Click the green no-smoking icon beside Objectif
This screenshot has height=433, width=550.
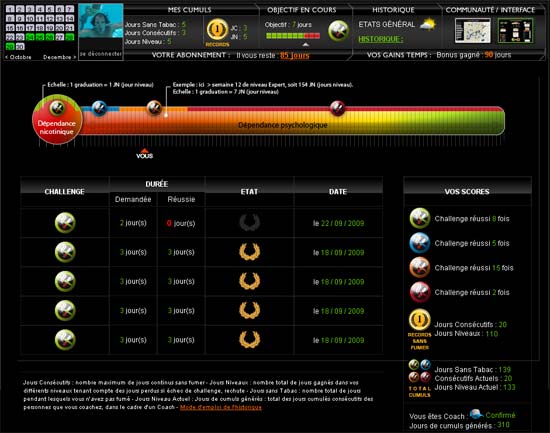(x=338, y=31)
